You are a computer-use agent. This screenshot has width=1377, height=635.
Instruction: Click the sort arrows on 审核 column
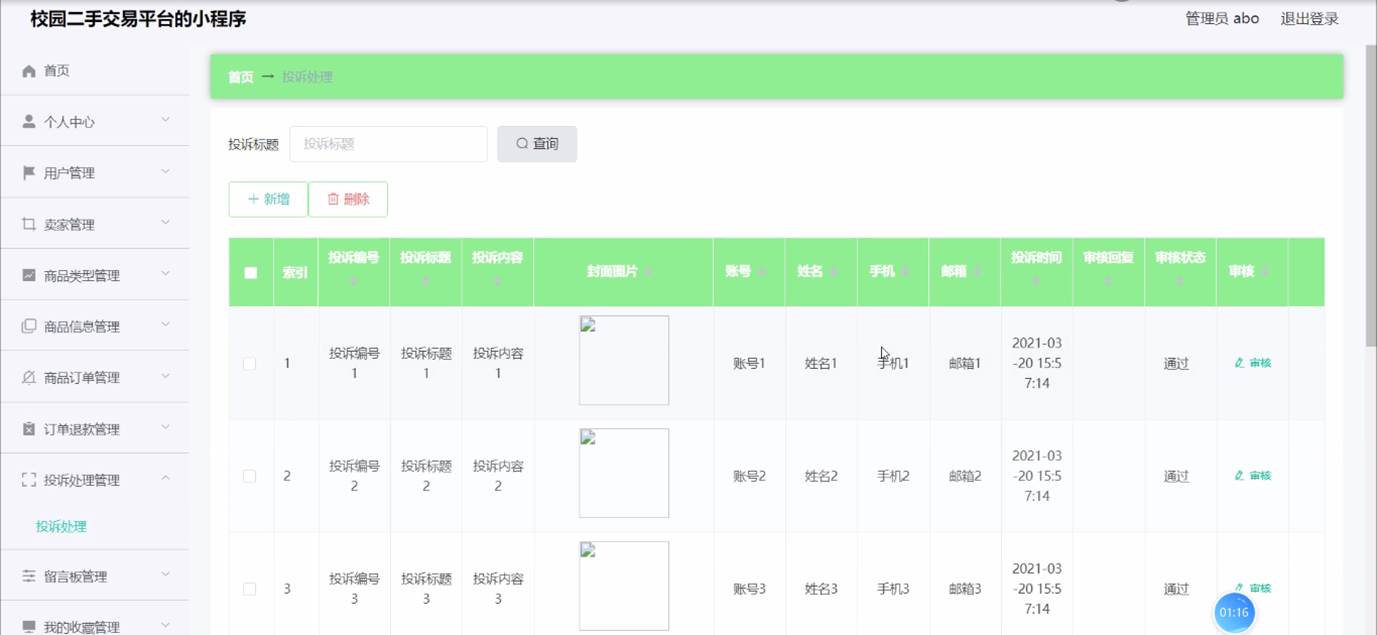[x=1264, y=272]
